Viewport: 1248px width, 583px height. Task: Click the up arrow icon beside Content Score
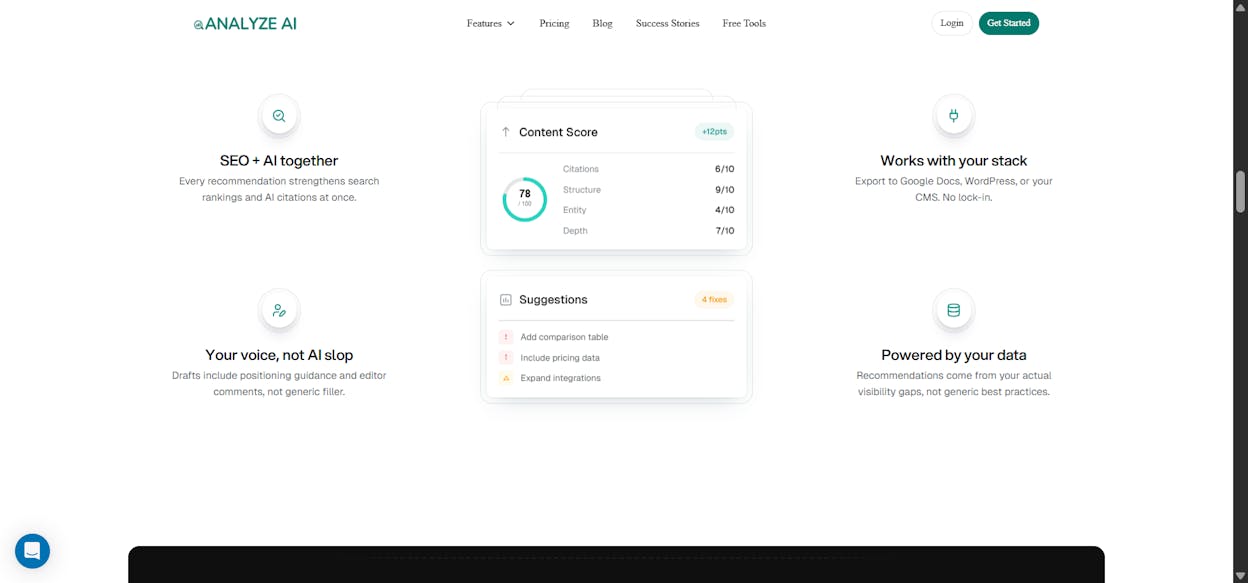(x=506, y=132)
